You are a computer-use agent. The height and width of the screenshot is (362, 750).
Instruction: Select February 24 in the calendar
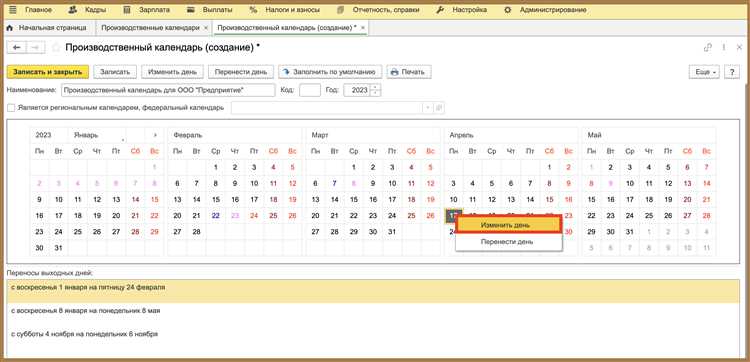pyautogui.click(x=254, y=215)
